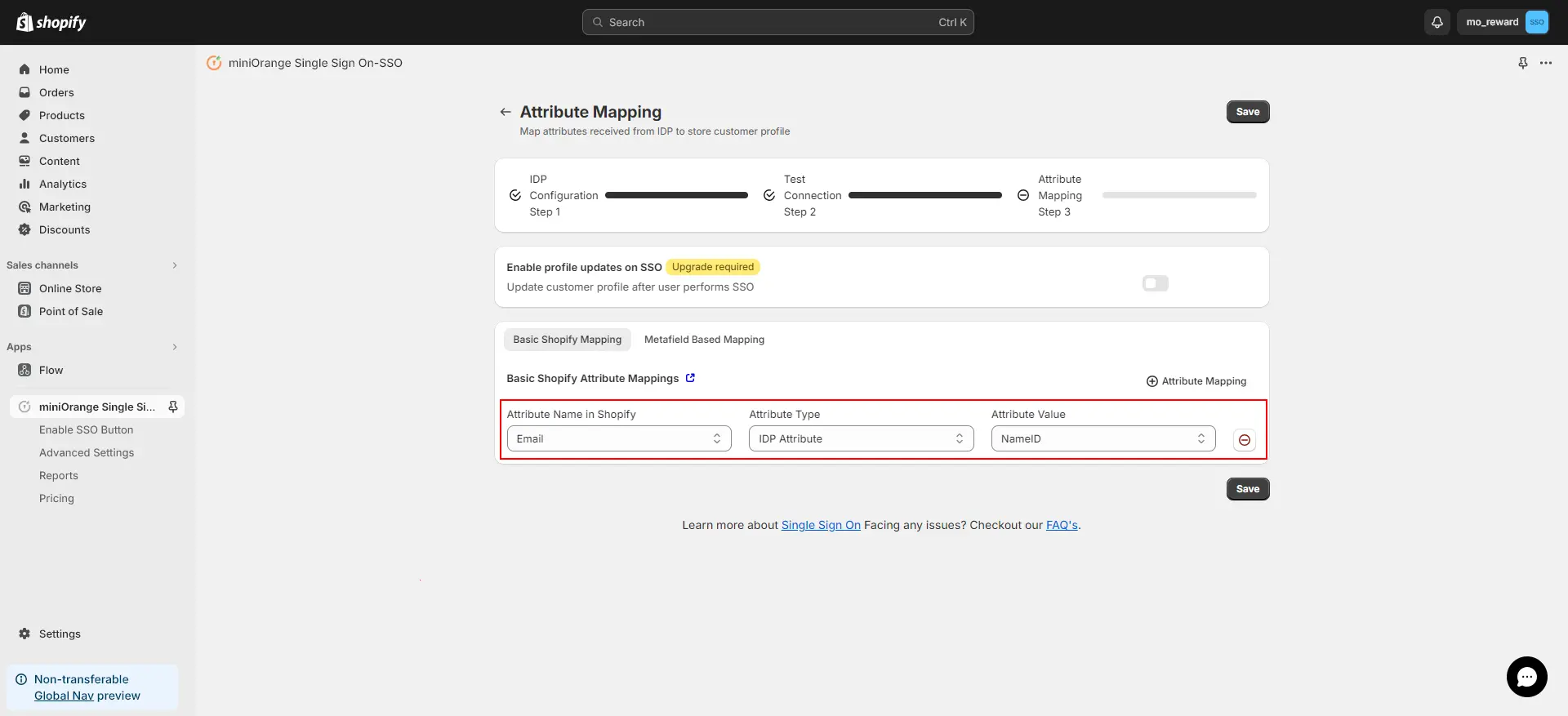Focus the Search field
The height and width of the screenshot is (716, 1568).
coord(778,22)
